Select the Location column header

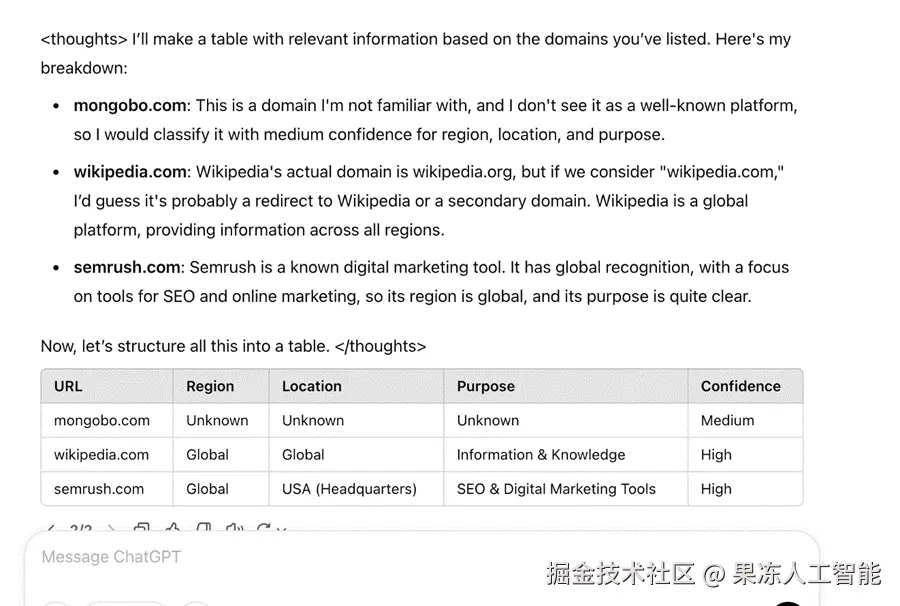click(x=356, y=386)
